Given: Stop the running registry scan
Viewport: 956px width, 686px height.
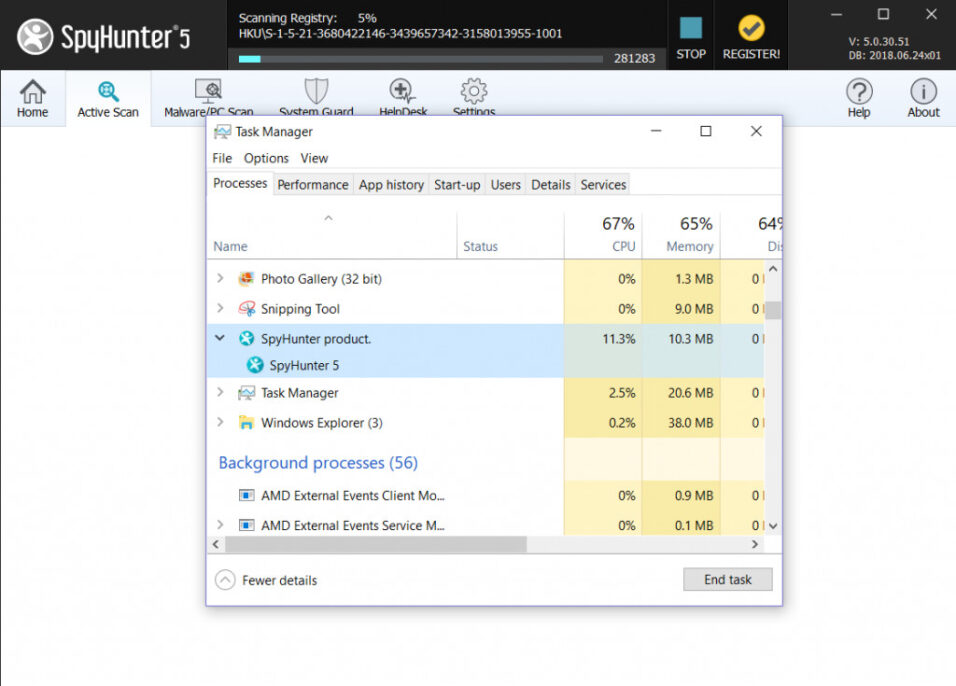Looking at the screenshot, I should click(691, 29).
